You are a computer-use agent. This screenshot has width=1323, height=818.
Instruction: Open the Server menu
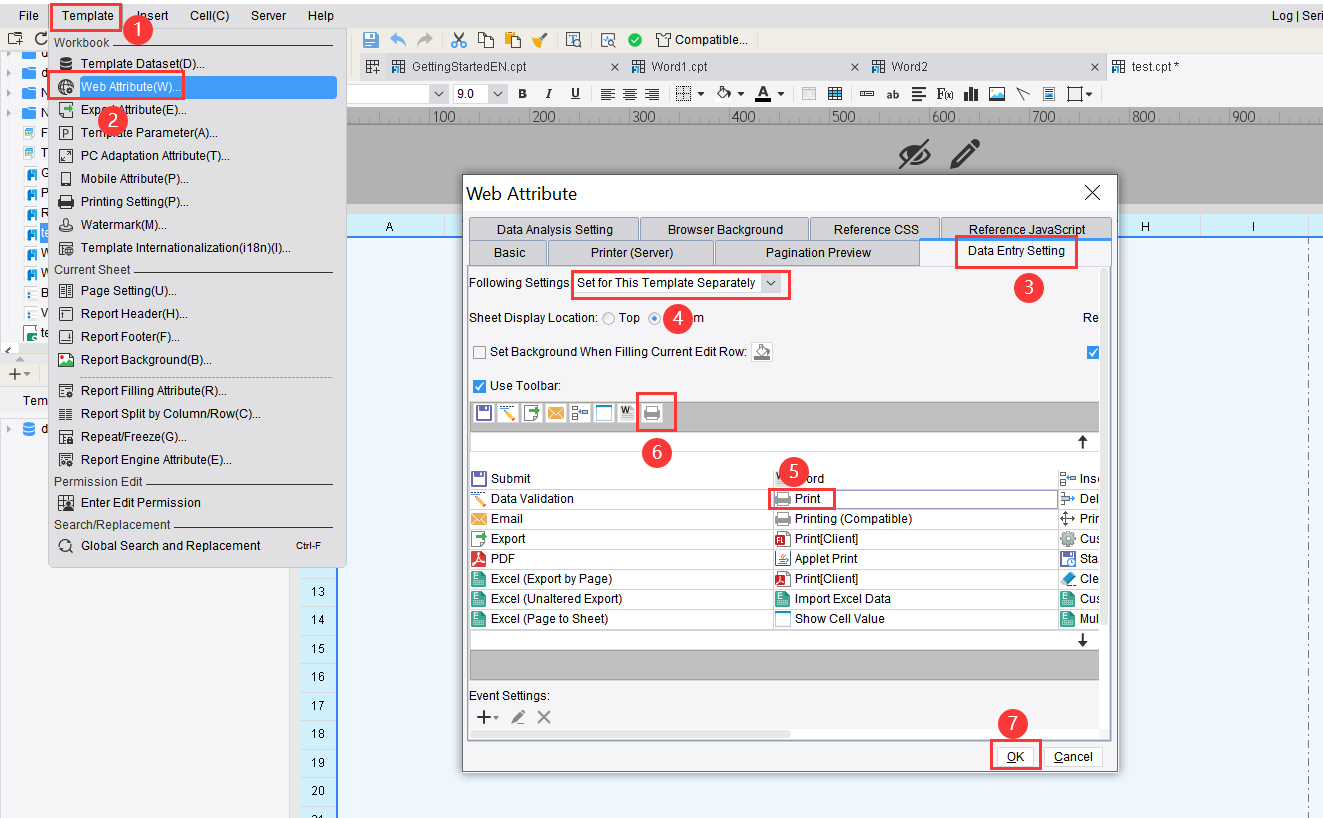[x=267, y=15]
